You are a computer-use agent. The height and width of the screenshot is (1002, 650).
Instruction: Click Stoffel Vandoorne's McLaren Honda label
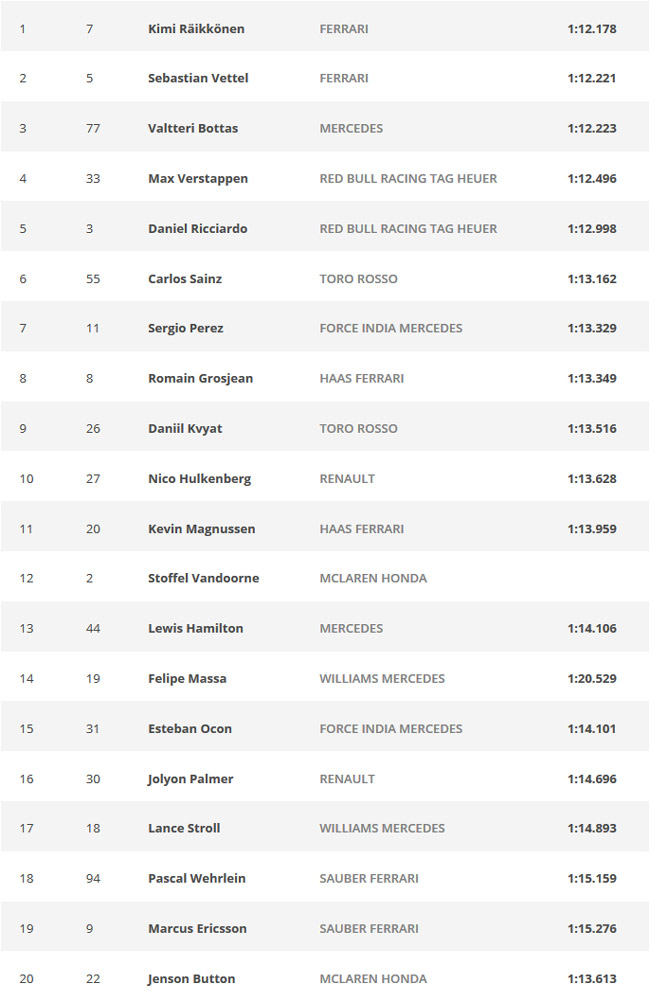[x=373, y=578]
